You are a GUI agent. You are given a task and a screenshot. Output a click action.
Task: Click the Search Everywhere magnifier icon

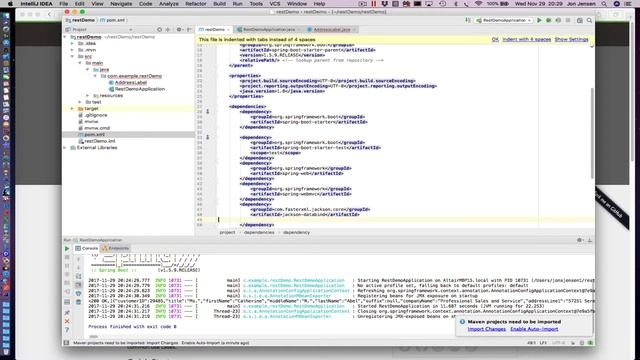tap(589, 20)
